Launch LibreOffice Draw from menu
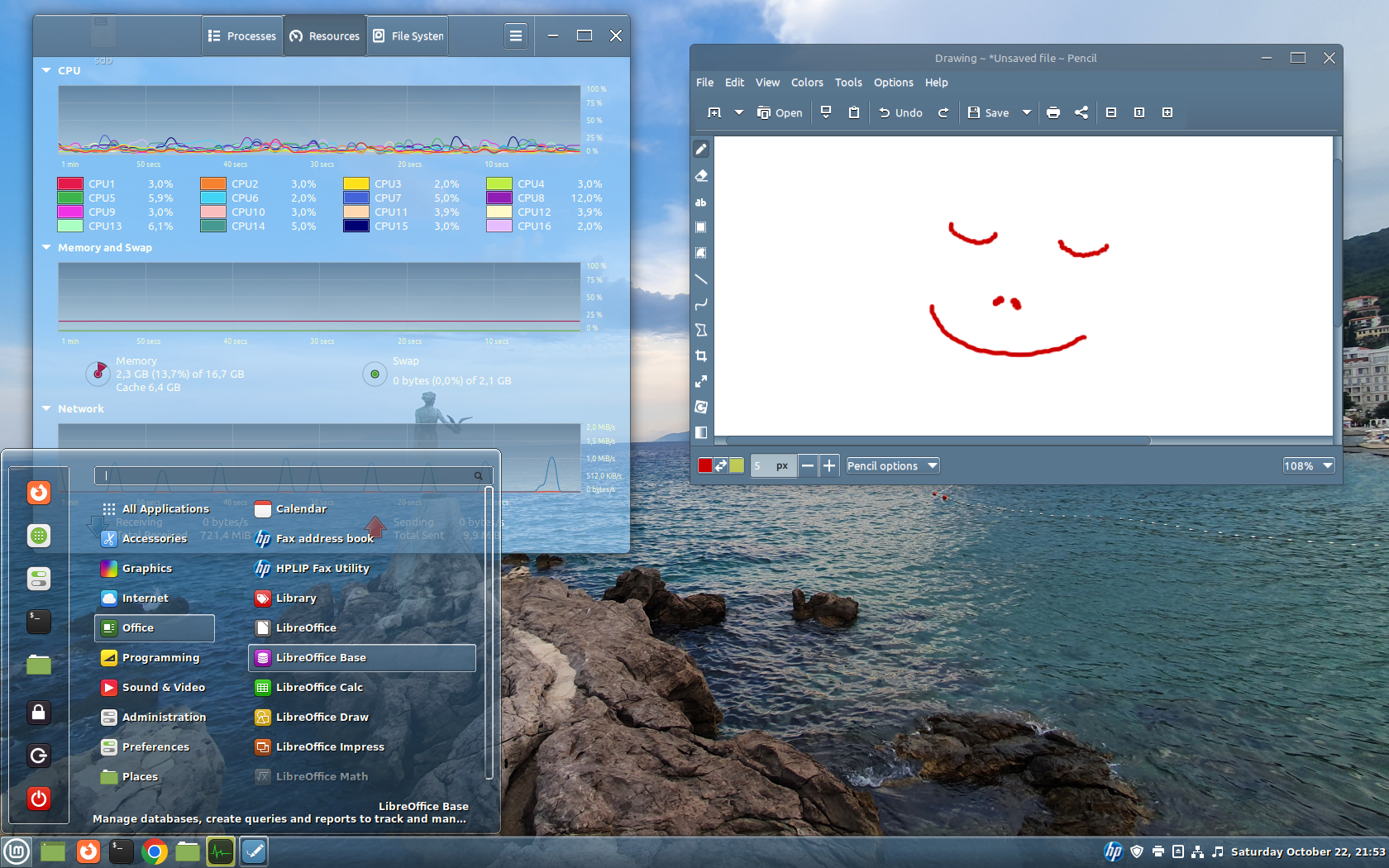Screen dimensions: 1389x868 click(x=362, y=717)
